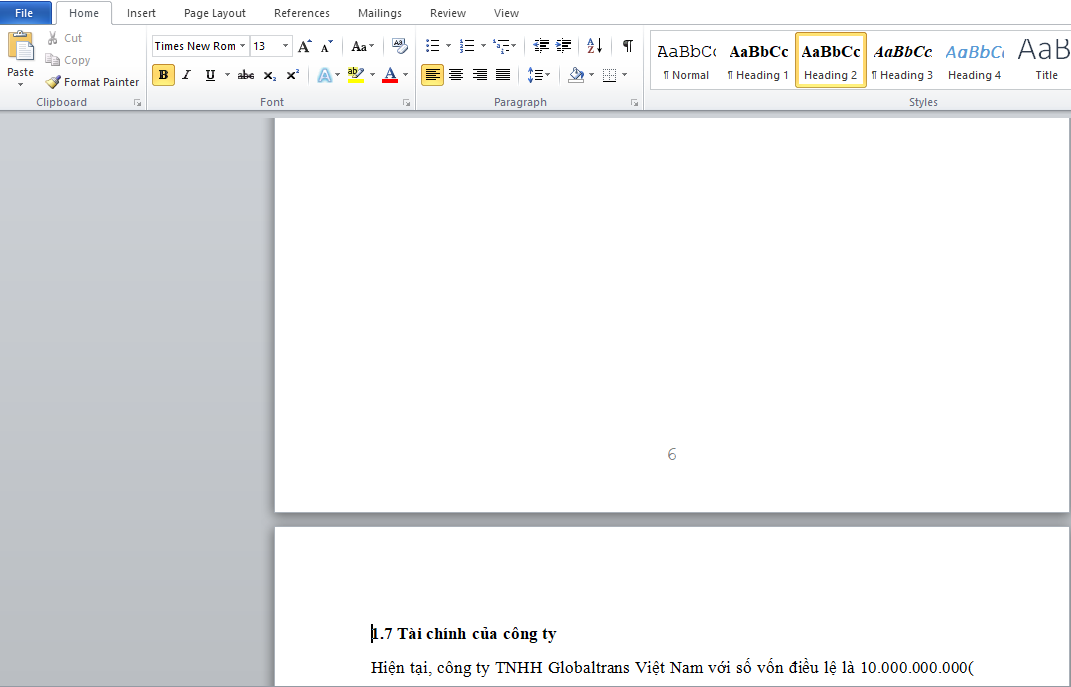This screenshot has height=687, width=1071.
Task: Expand the font color palette arrow
Action: 406,75
